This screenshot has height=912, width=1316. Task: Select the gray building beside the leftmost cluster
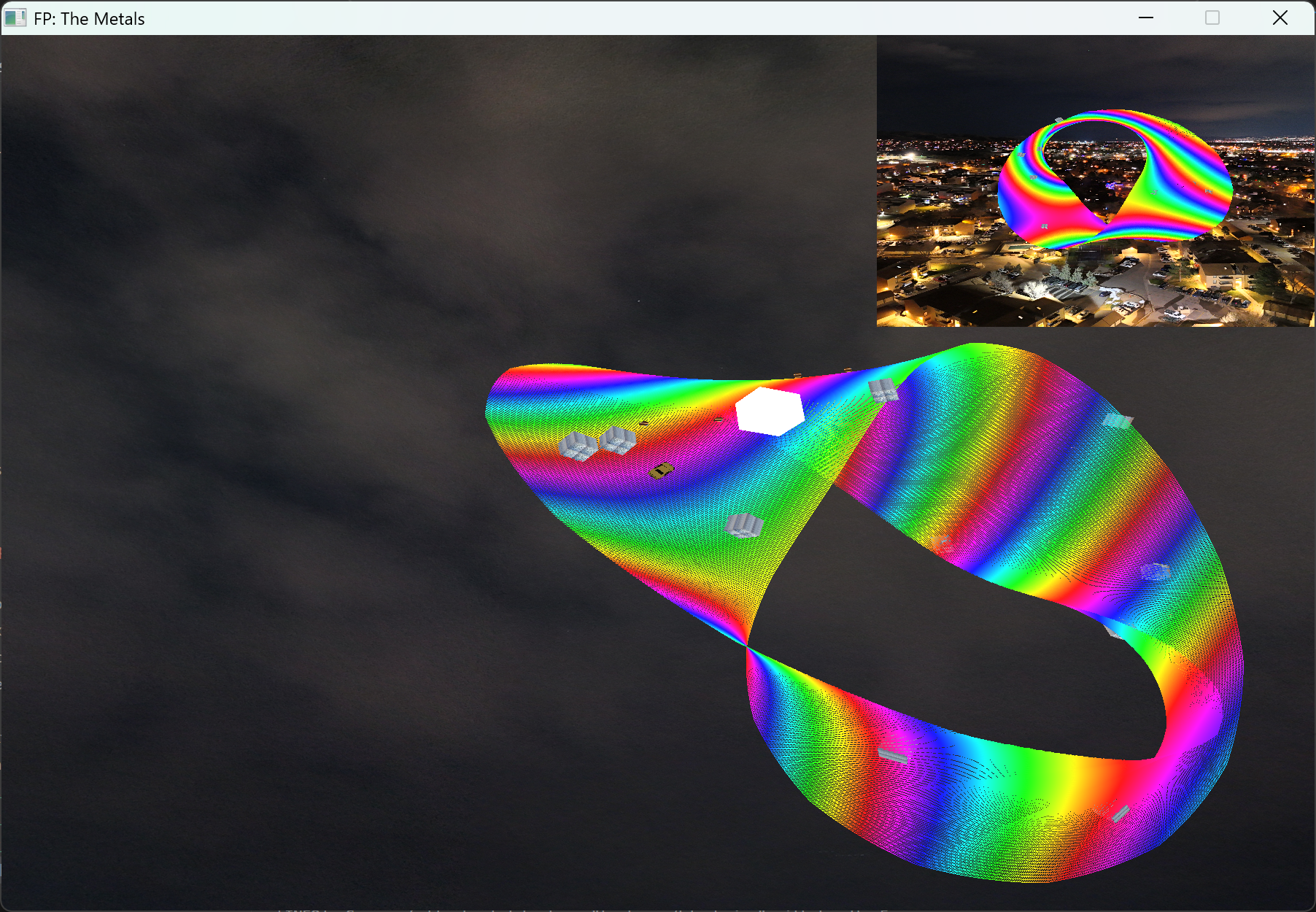coord(617,440)
